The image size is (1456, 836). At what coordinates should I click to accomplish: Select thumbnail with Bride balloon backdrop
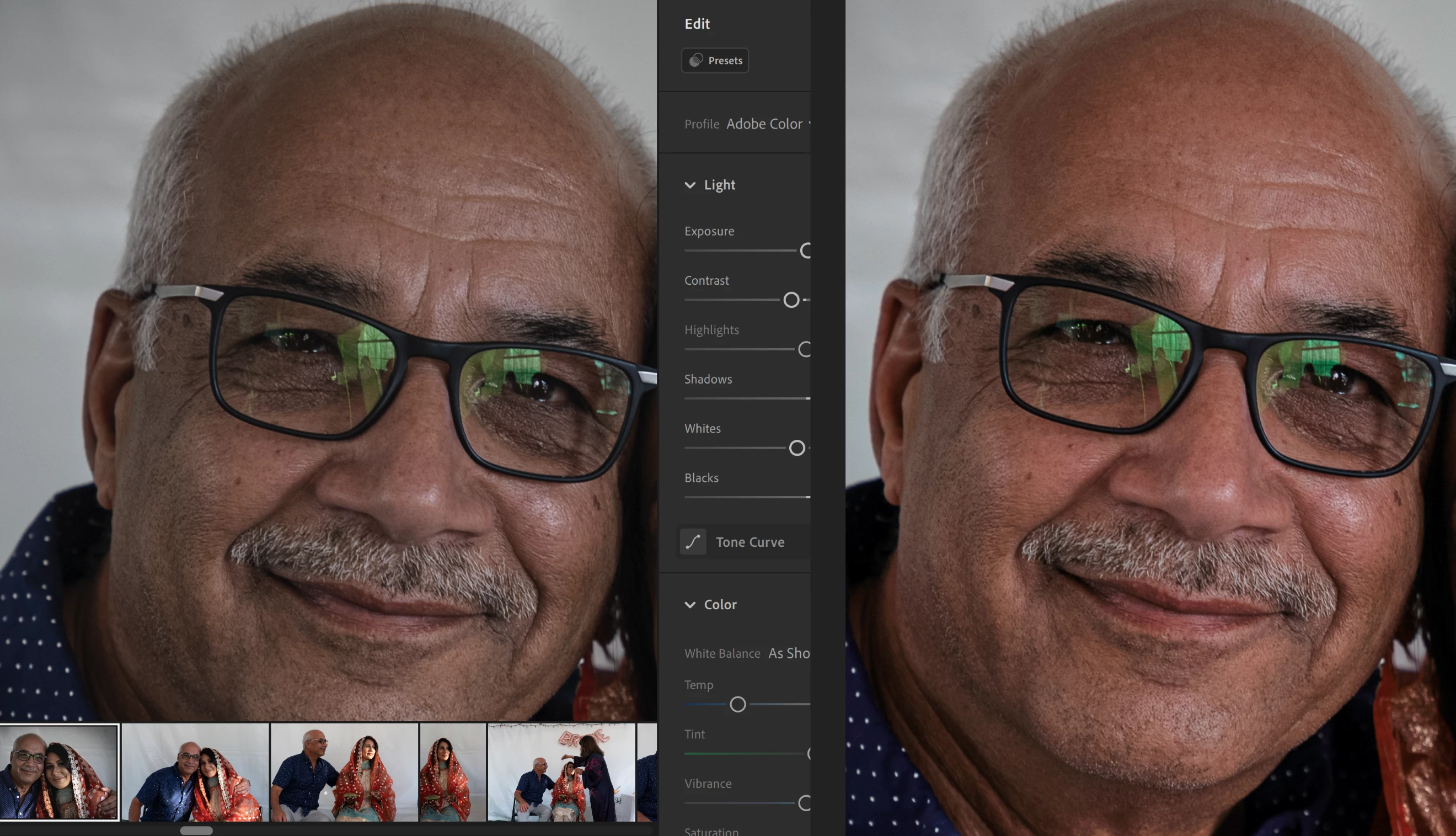(x=561, y=773)
